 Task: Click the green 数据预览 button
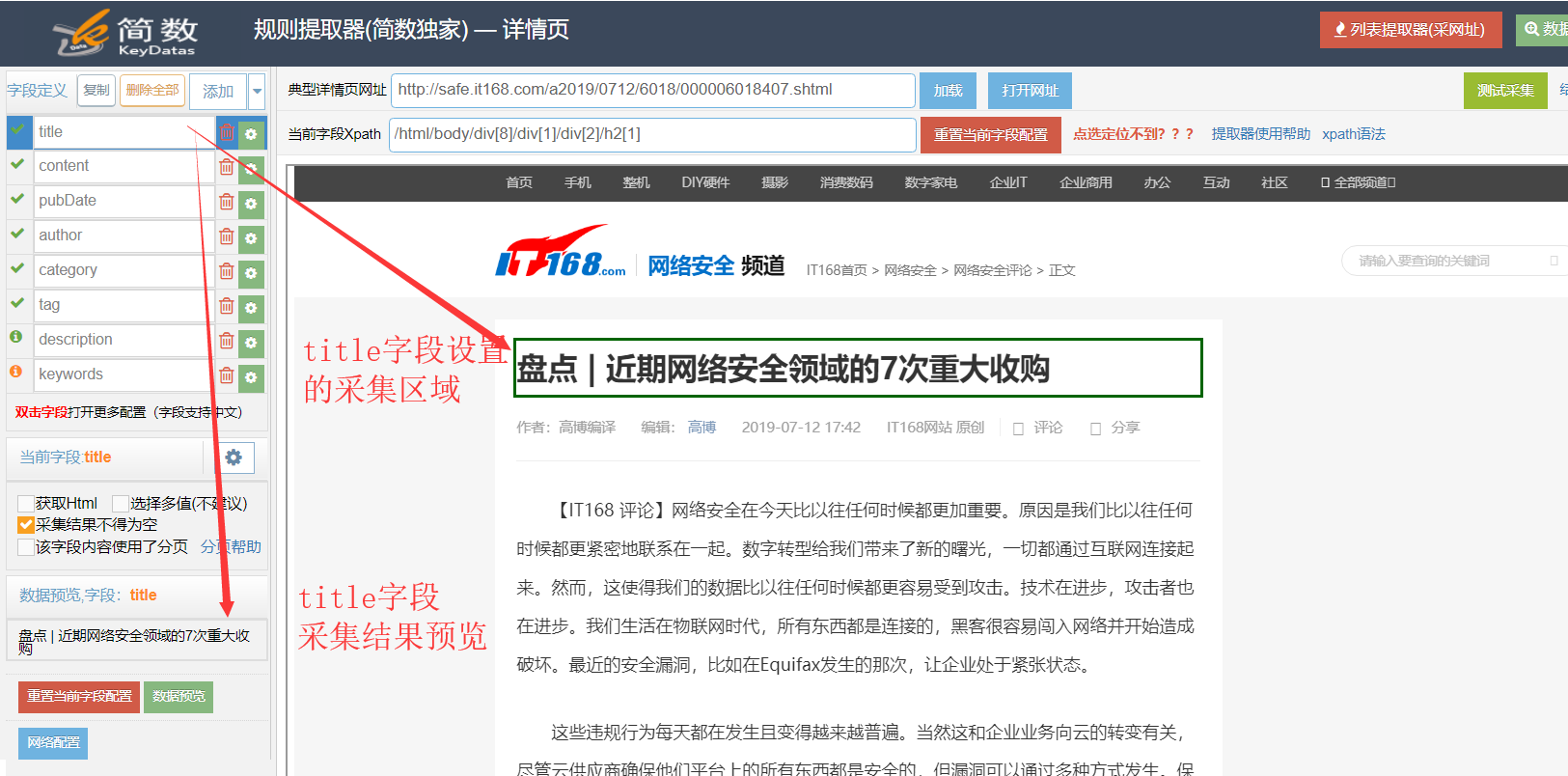[179, 697]
